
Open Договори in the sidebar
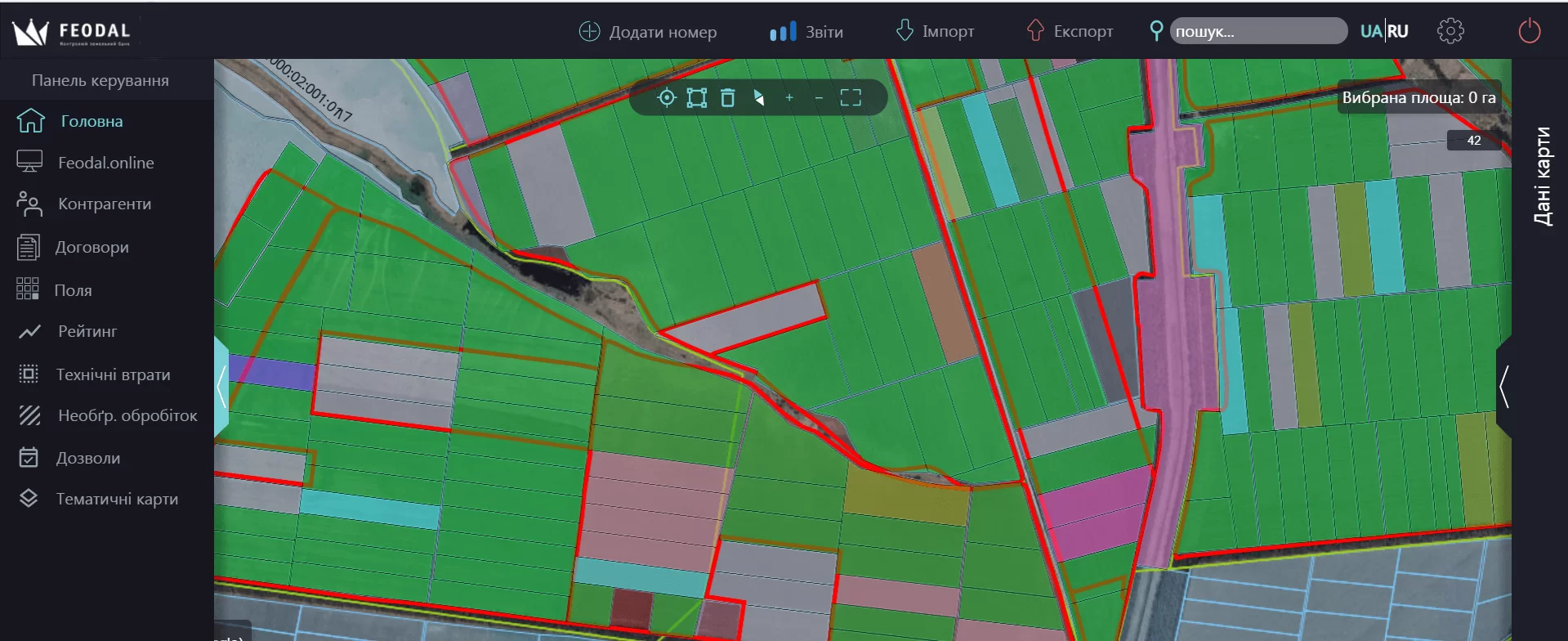pos(92,247)
